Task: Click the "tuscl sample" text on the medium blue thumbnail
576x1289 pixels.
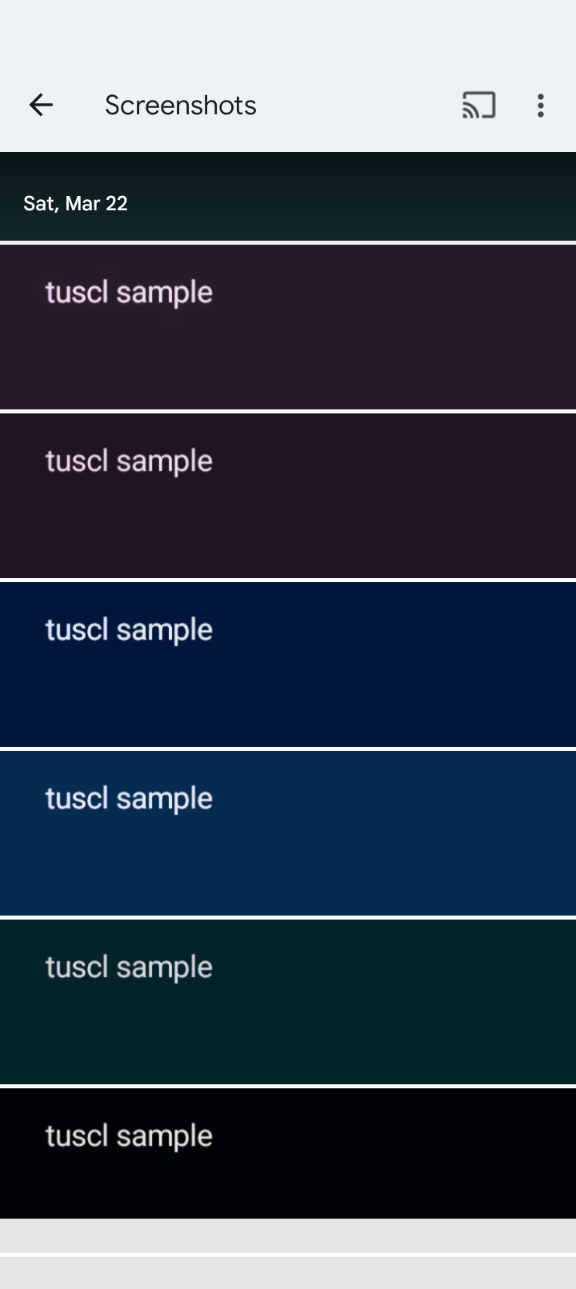Action: click(x=129, y=799)
